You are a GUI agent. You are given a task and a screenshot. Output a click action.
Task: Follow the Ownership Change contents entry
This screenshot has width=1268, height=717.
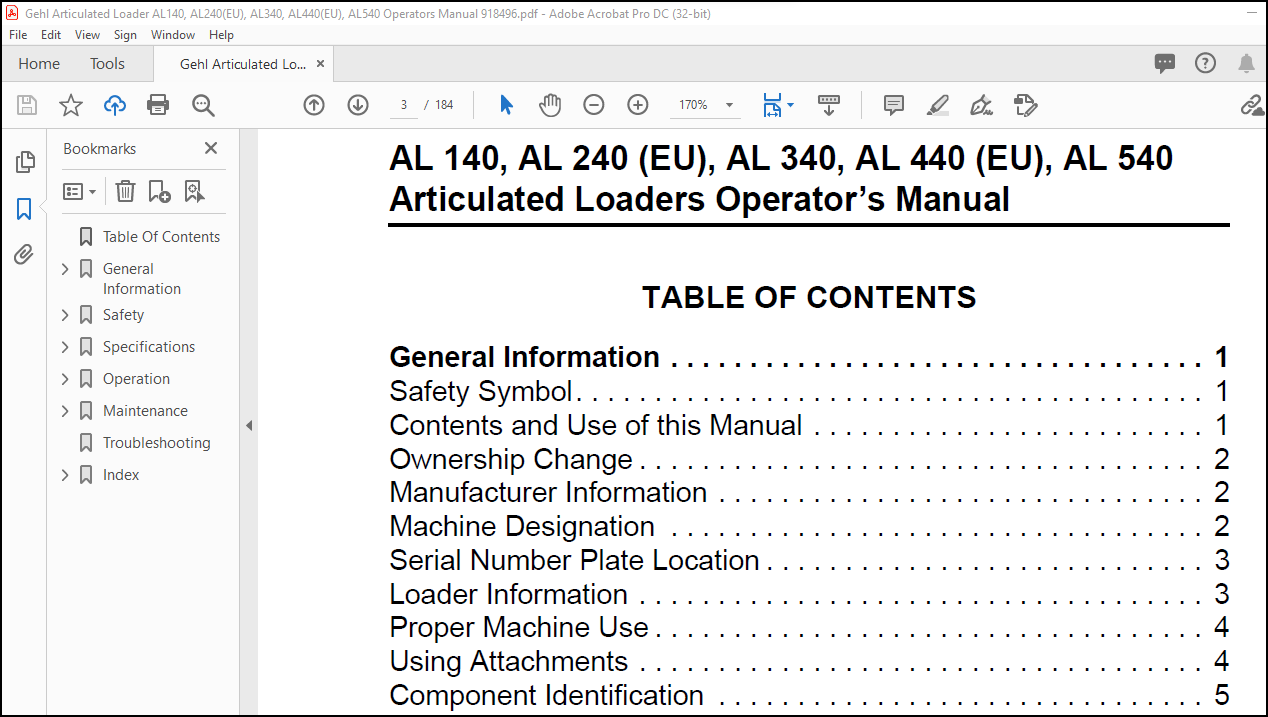[809, 459]
